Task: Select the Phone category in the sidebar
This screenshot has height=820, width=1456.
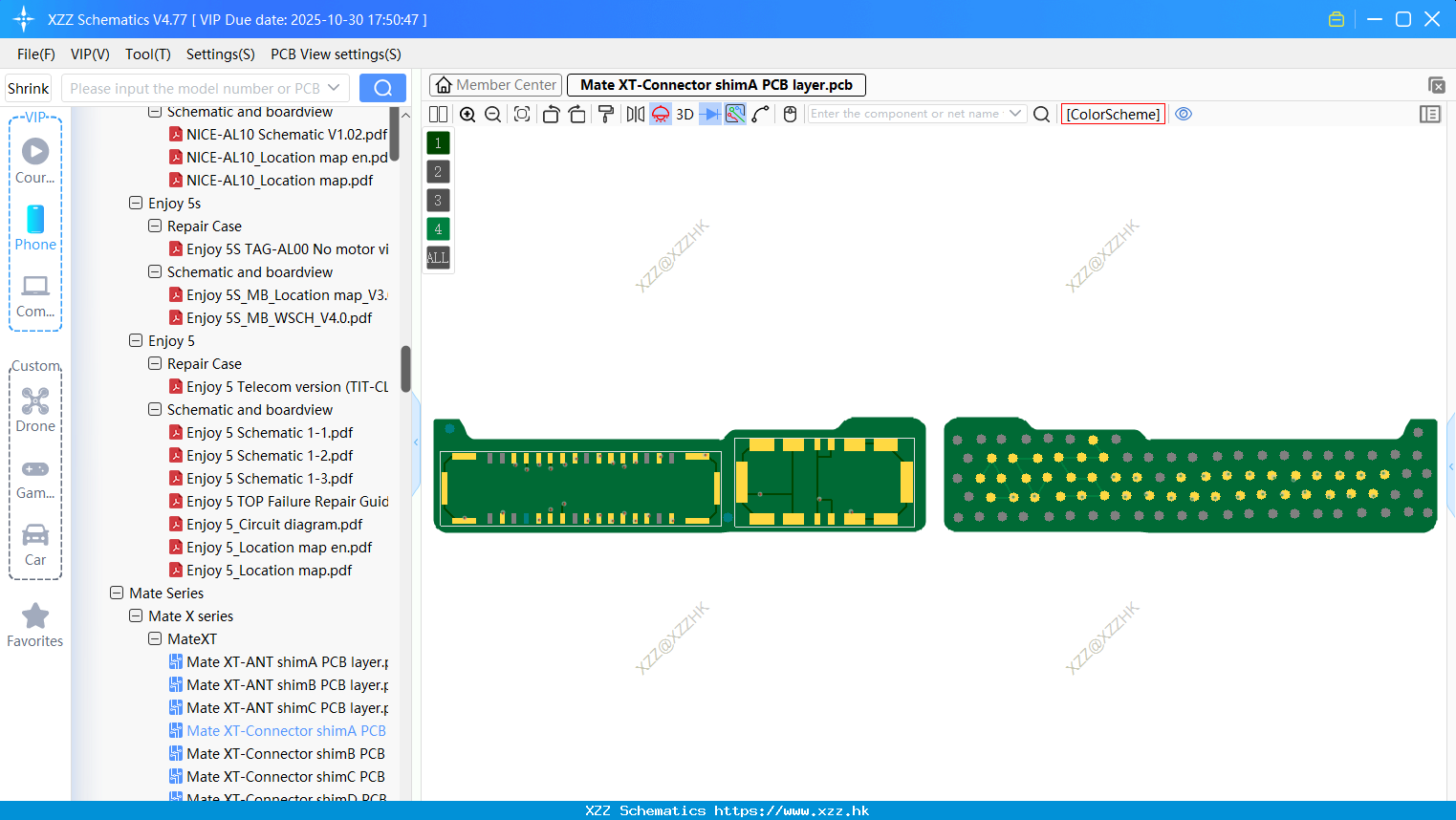Action: [35, 227]
